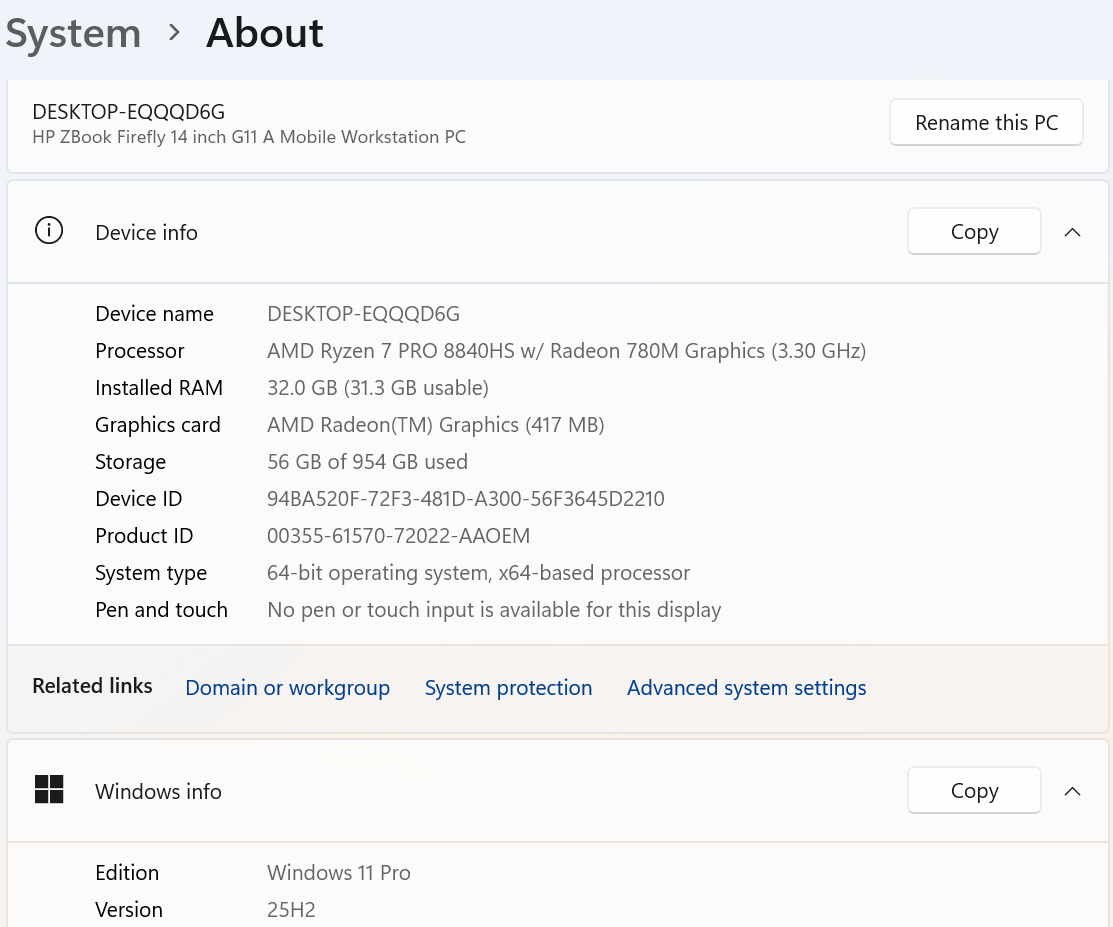Collapse the Windows info section chevron
Image resolution: width=1113 pixels, height=927 pixels.
tap(1073, 791)
